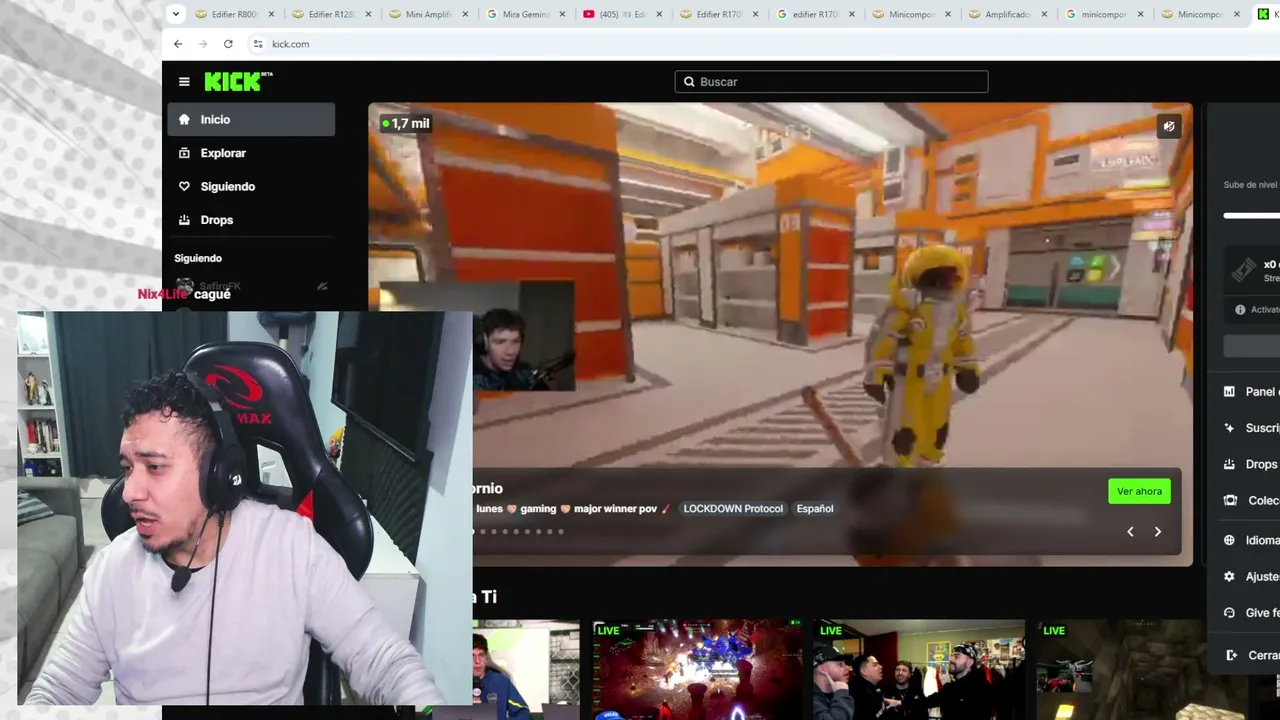Click the search magnifier icon
1280x720 pixels.
pos(688,82)
